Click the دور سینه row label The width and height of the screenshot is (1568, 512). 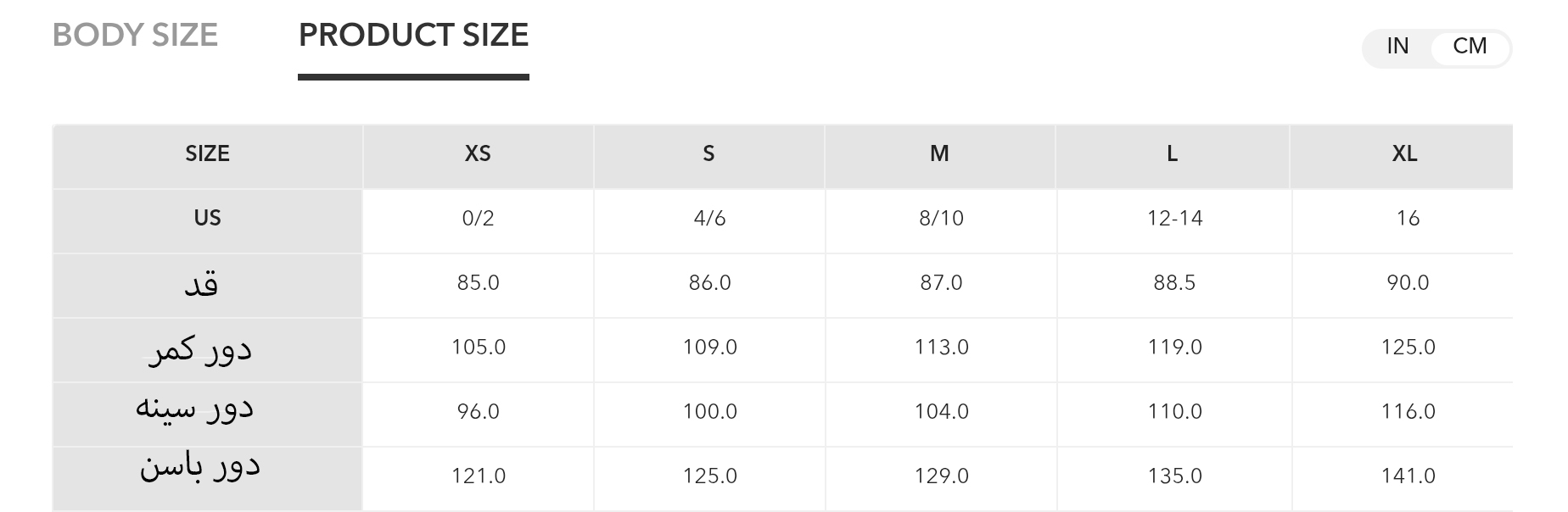coord(195,409)
